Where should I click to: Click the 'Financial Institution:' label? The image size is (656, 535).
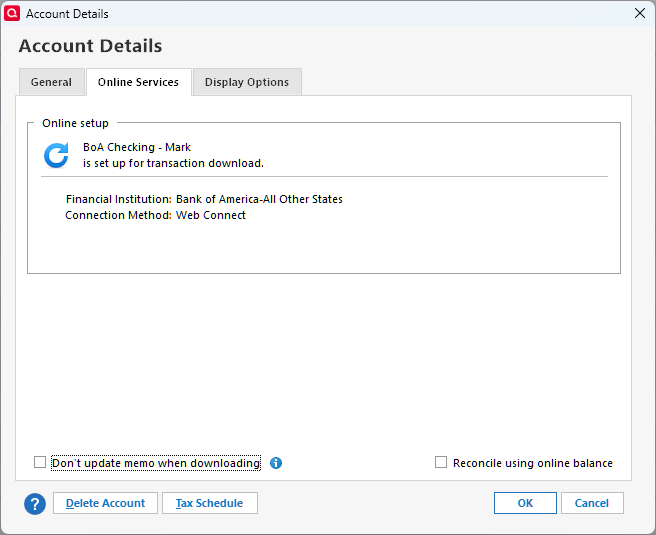pyautogui.click(x=119, y=199)
